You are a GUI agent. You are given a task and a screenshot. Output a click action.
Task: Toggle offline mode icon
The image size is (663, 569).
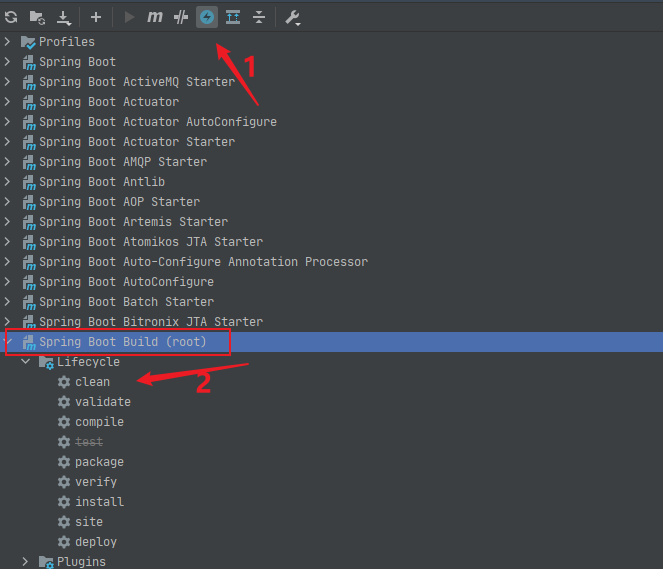[181, 17]
